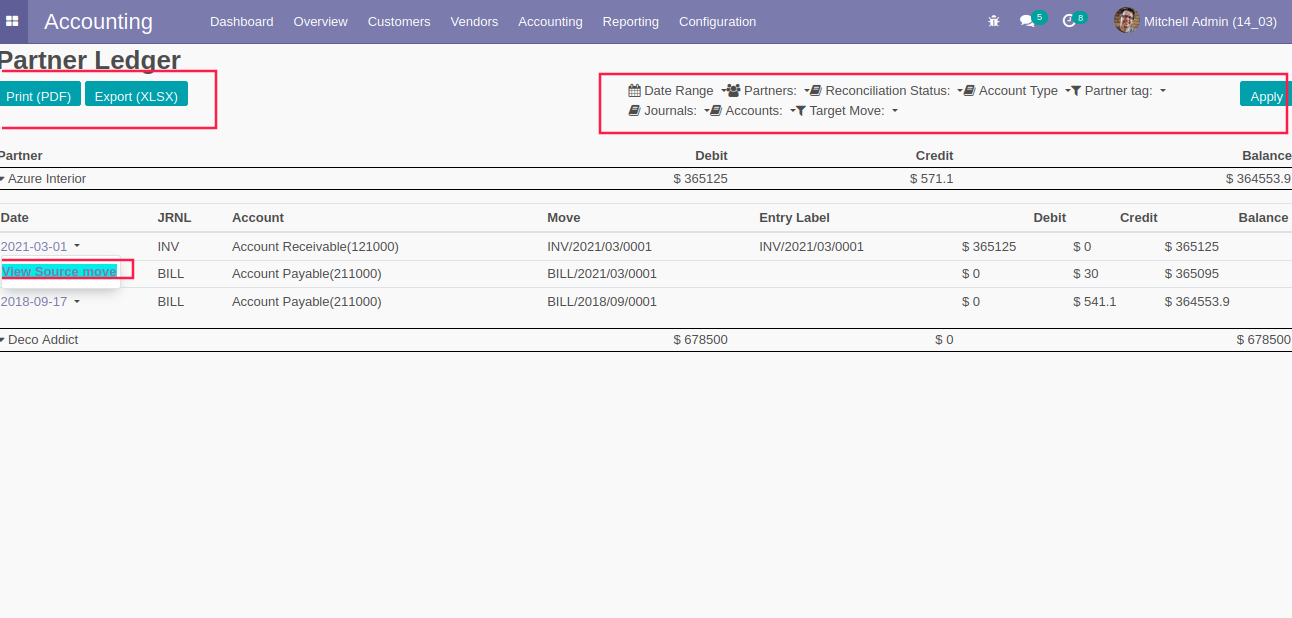Viewport: 1292px width, 618px height.
Task: Open the apps grid menu icon
Action: [12, 21]
